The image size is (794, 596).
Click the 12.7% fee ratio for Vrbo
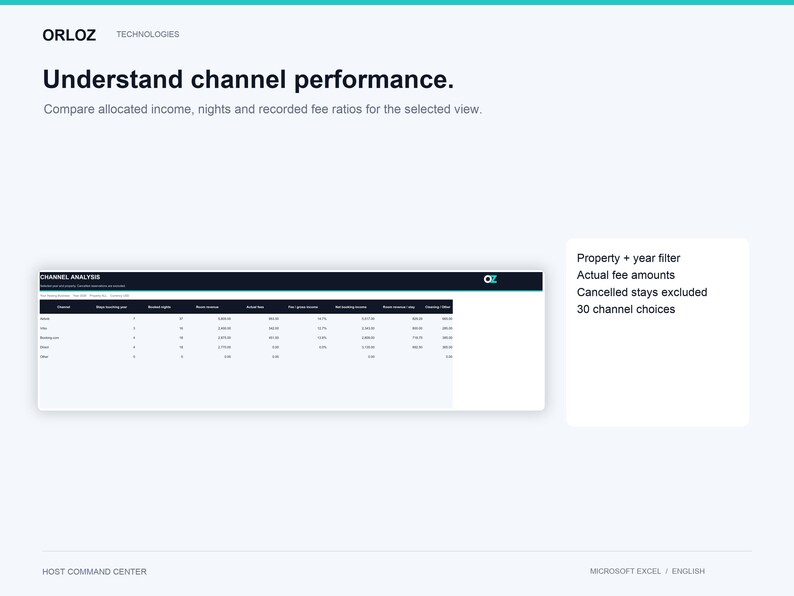[322, 329]
